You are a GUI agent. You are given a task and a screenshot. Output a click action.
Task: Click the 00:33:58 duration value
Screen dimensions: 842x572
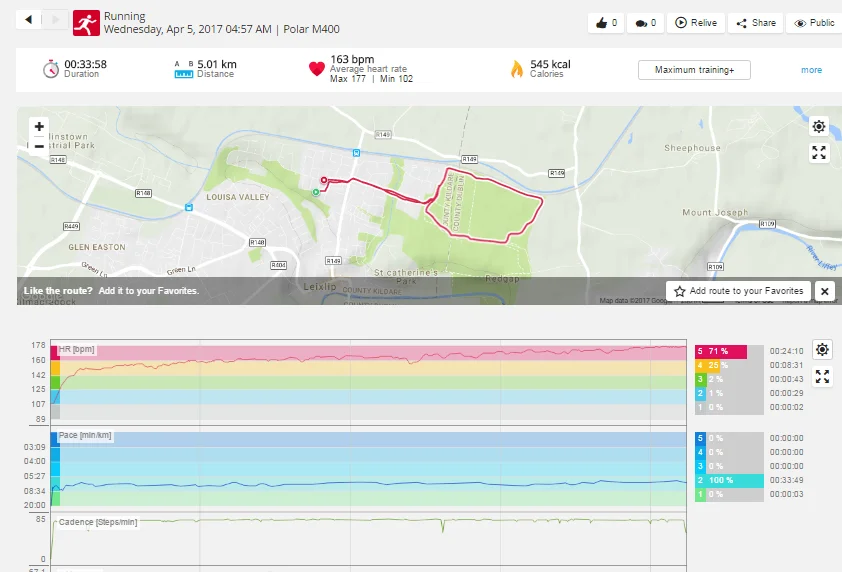coord(85,64)
